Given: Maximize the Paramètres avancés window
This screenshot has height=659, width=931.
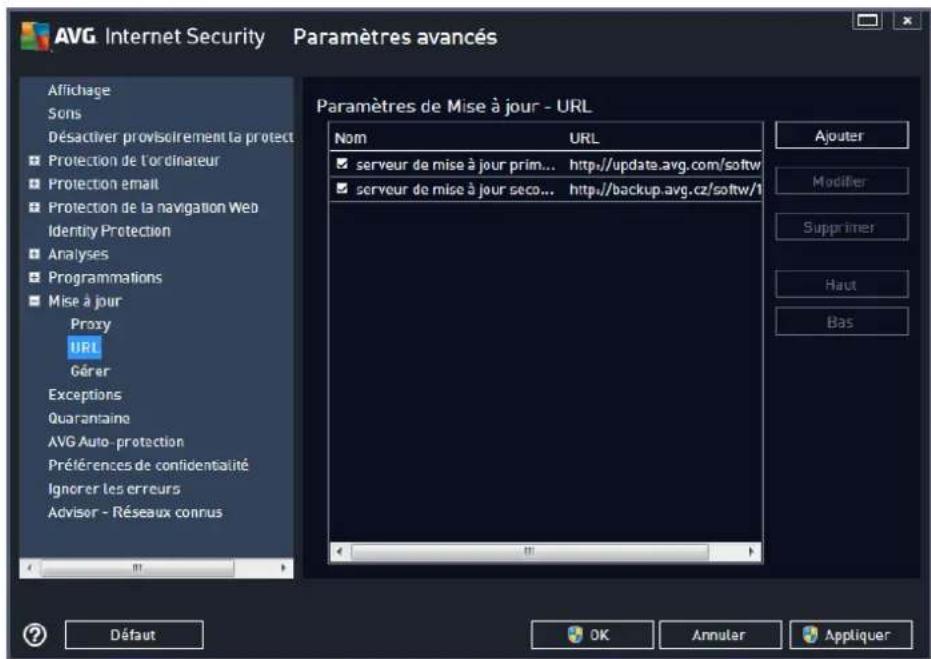Looking at the screenshot, I should pyautogui.click(x=867, y=21).
